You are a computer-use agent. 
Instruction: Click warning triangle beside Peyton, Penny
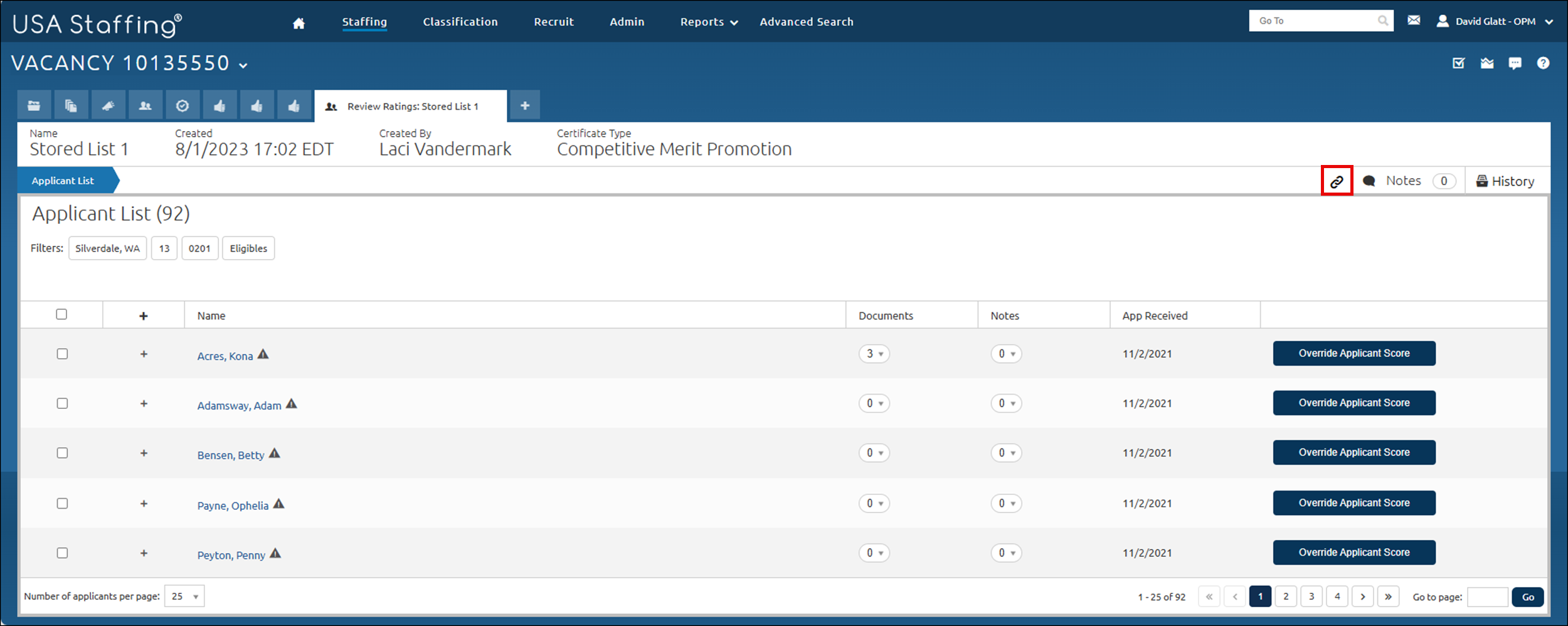[275, 553]
